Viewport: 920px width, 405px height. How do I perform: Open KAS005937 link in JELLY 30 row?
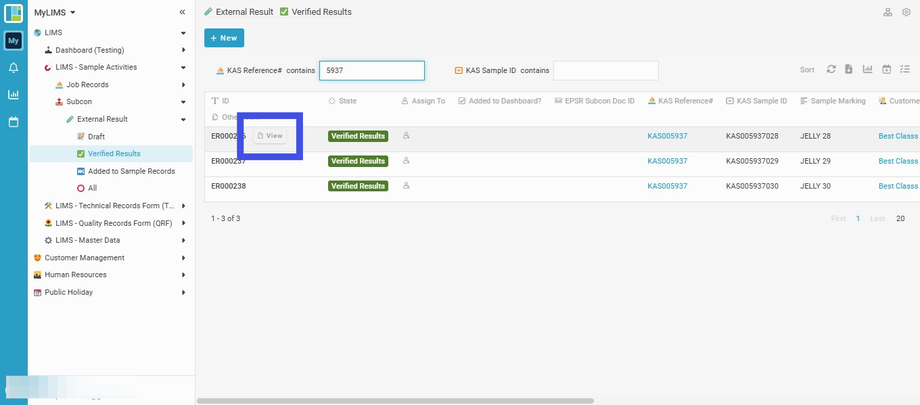coord(667,185)
